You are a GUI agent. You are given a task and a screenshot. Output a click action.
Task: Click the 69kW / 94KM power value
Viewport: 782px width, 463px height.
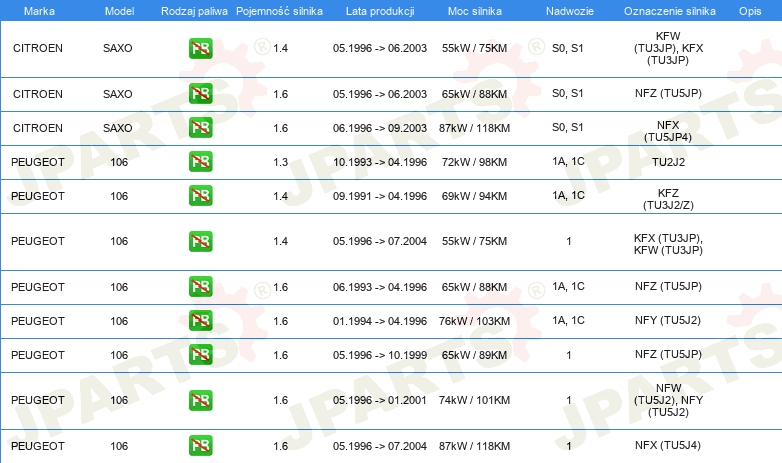[x=474, y=196]
